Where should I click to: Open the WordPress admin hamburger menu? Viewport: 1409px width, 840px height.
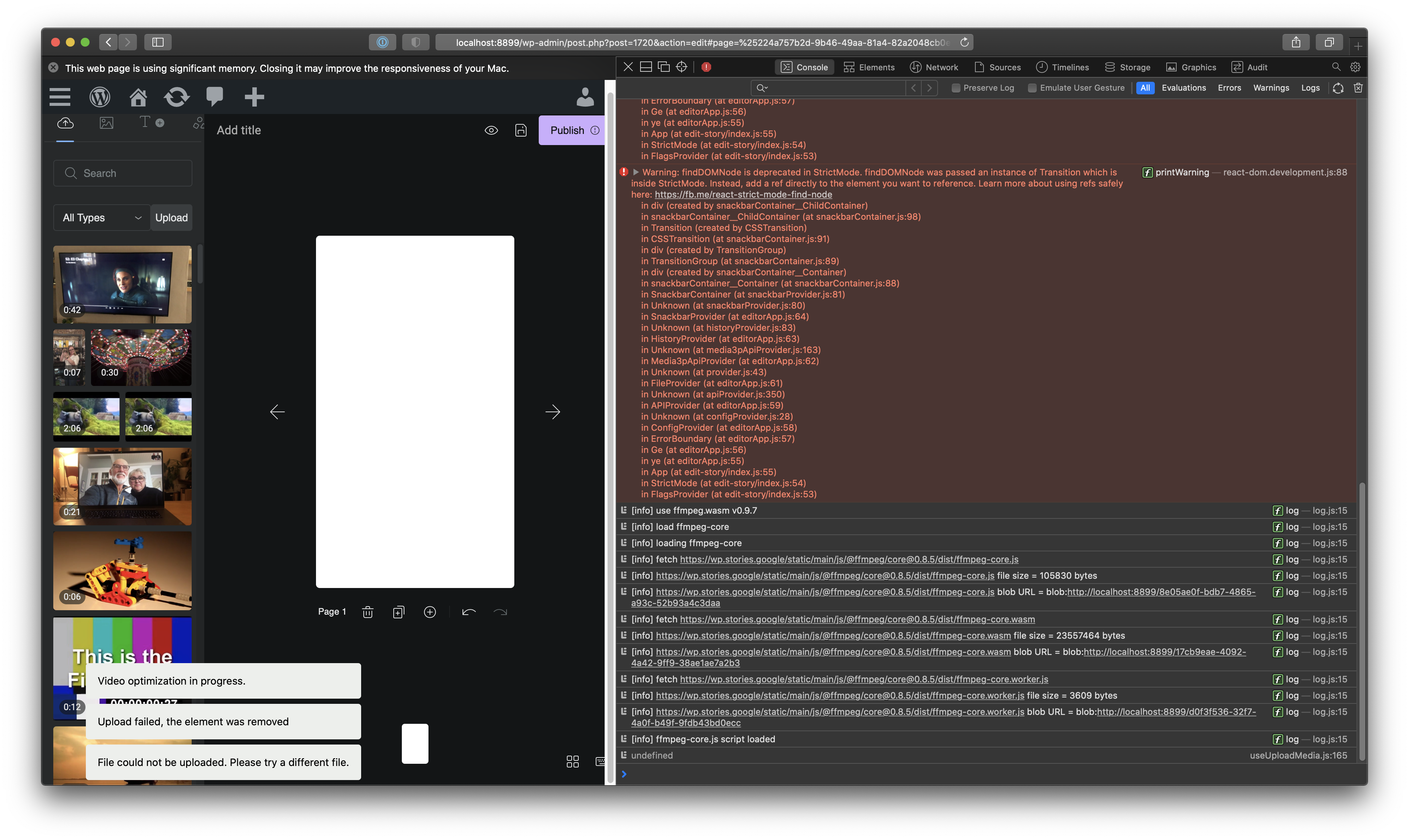[60, 97]
